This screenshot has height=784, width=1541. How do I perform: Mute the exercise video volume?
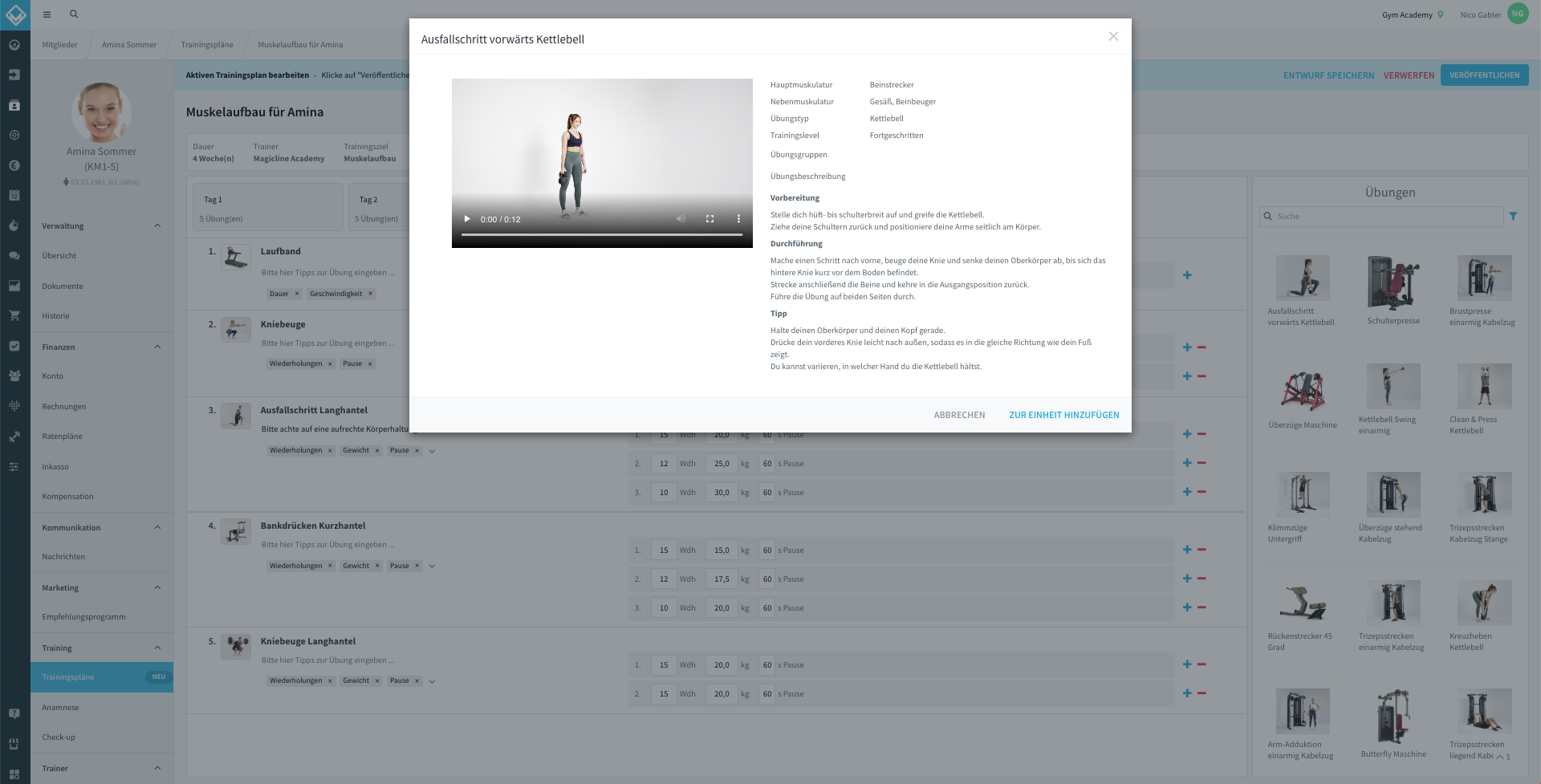click(681, 219)
